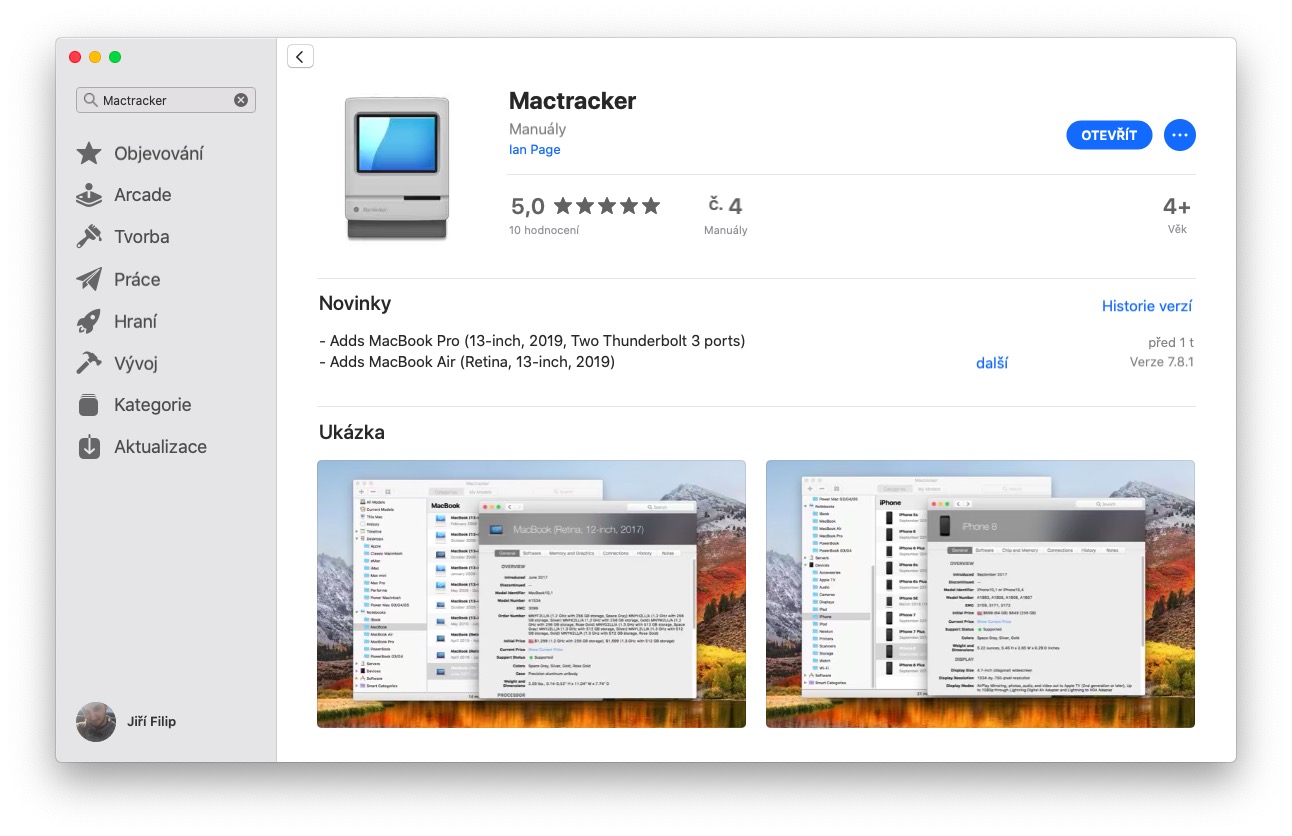Open the Ian Page developer link

click(534, 150)
